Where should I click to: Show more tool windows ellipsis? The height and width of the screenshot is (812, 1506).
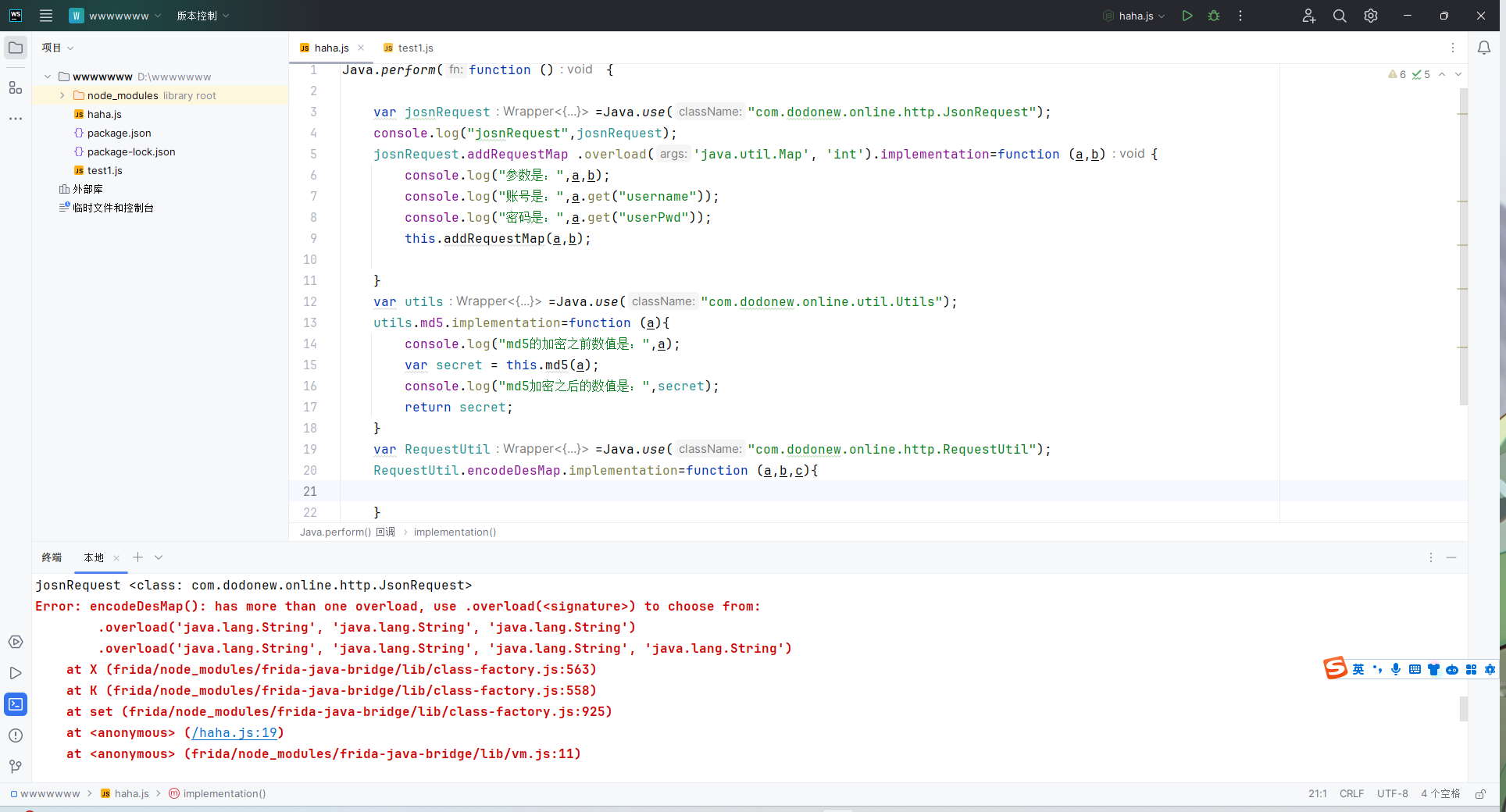point(16,119)
